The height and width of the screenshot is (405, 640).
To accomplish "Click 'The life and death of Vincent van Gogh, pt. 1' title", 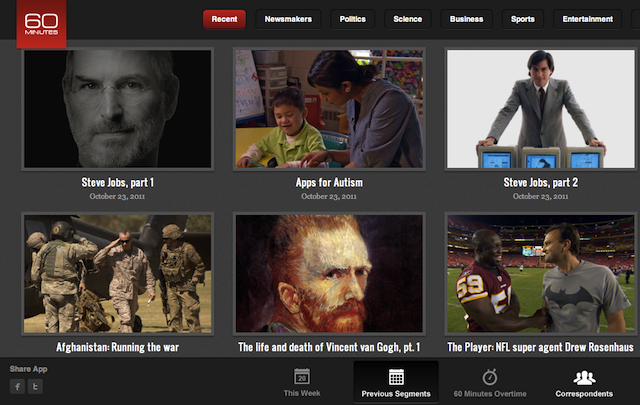I will click(x=329, y=347).
